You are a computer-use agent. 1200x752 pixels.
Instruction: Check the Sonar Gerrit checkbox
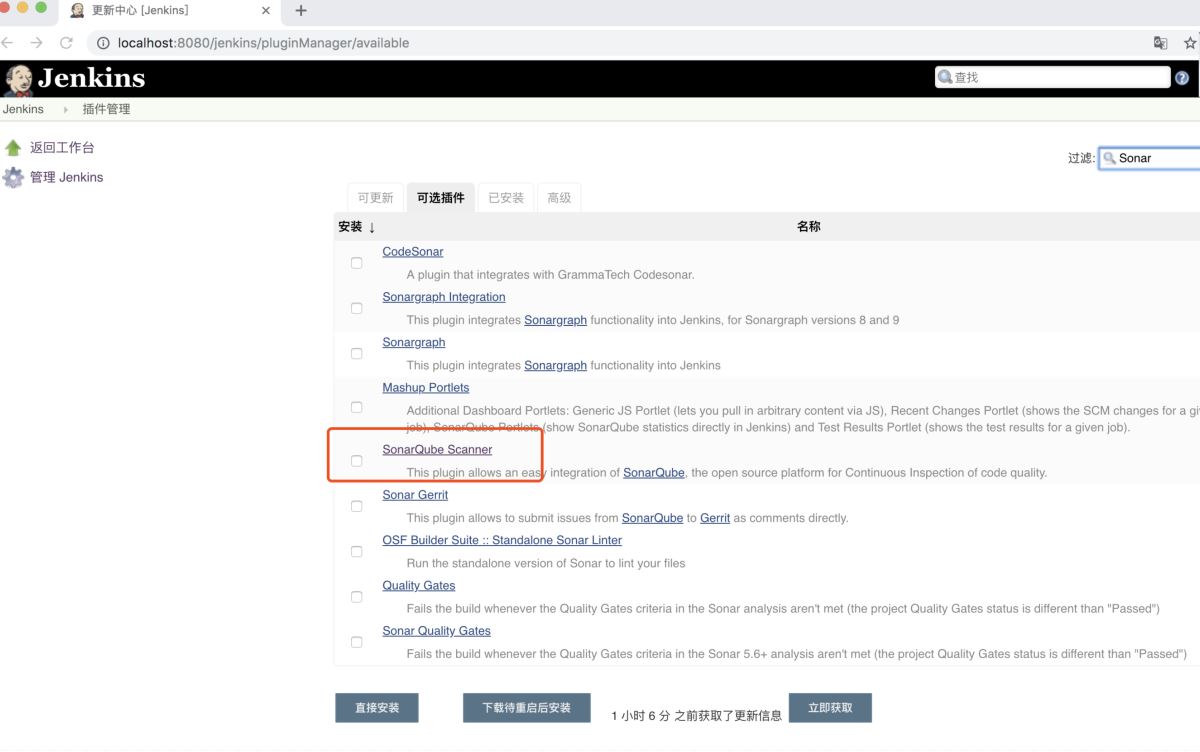[356, 506]
